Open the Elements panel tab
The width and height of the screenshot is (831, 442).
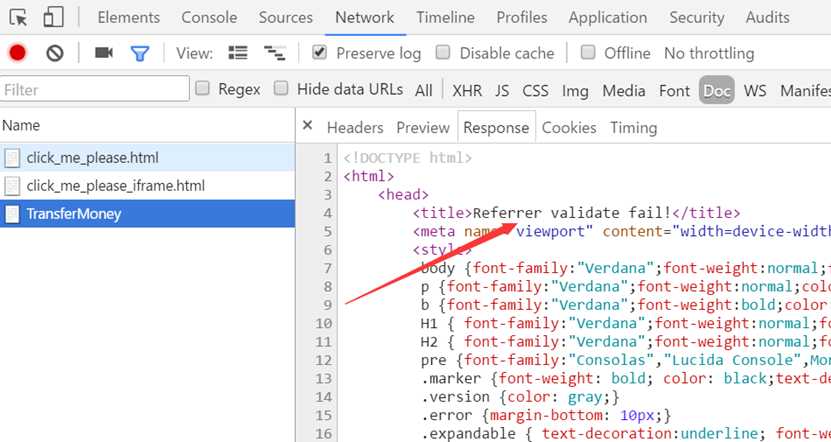click(x=129, y=17)
